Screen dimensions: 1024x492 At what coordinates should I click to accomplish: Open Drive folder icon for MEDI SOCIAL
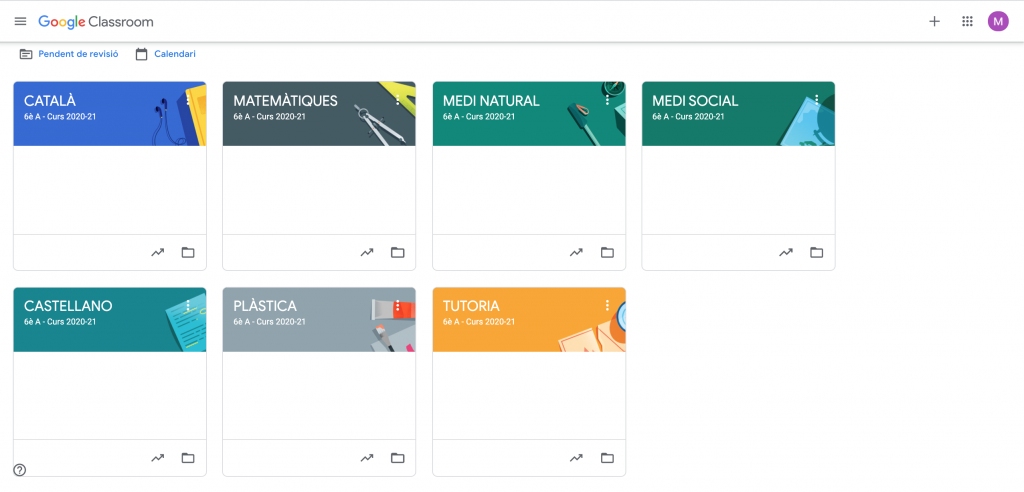tap(816, 252)
